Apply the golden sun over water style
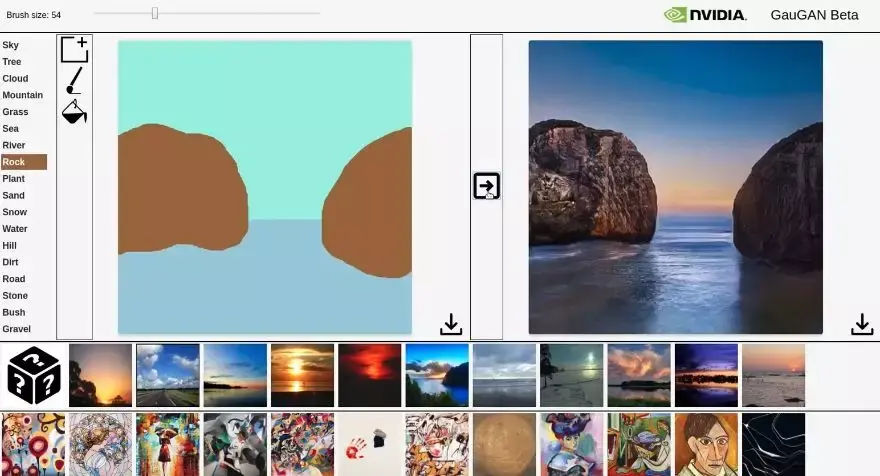This screenshot has height=476, width=880. tap(302, 375)
